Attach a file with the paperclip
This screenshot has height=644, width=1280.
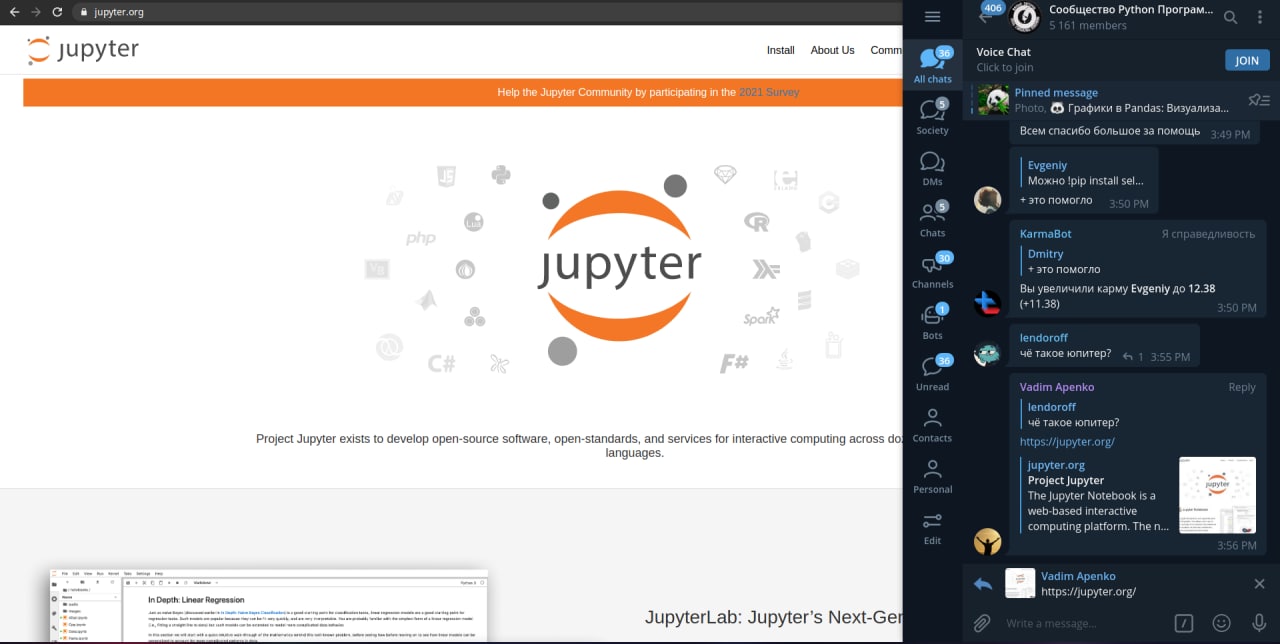[982, 623]
